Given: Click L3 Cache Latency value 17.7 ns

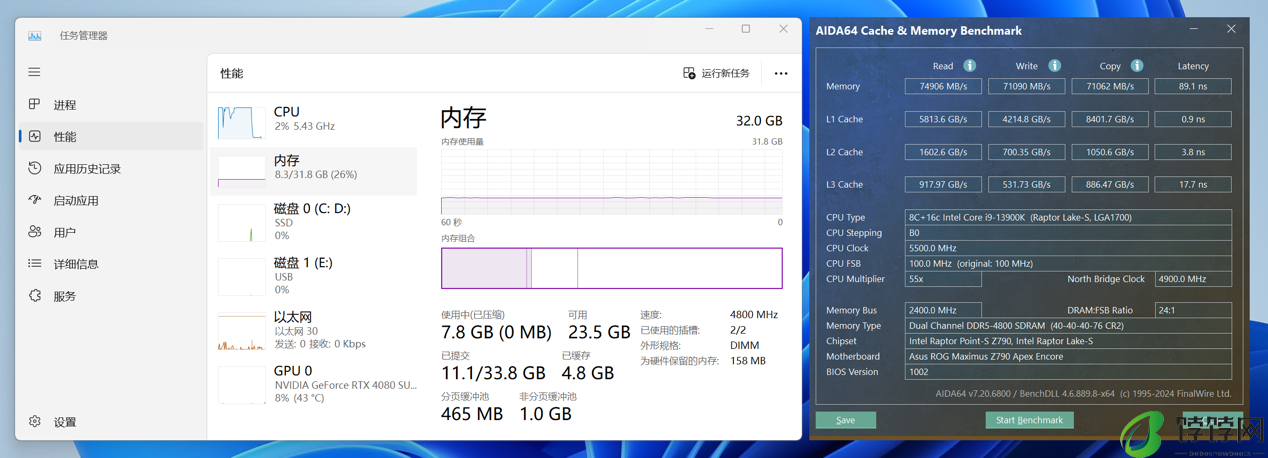Looking at the screenshot, I should [x=1193, y=185].
